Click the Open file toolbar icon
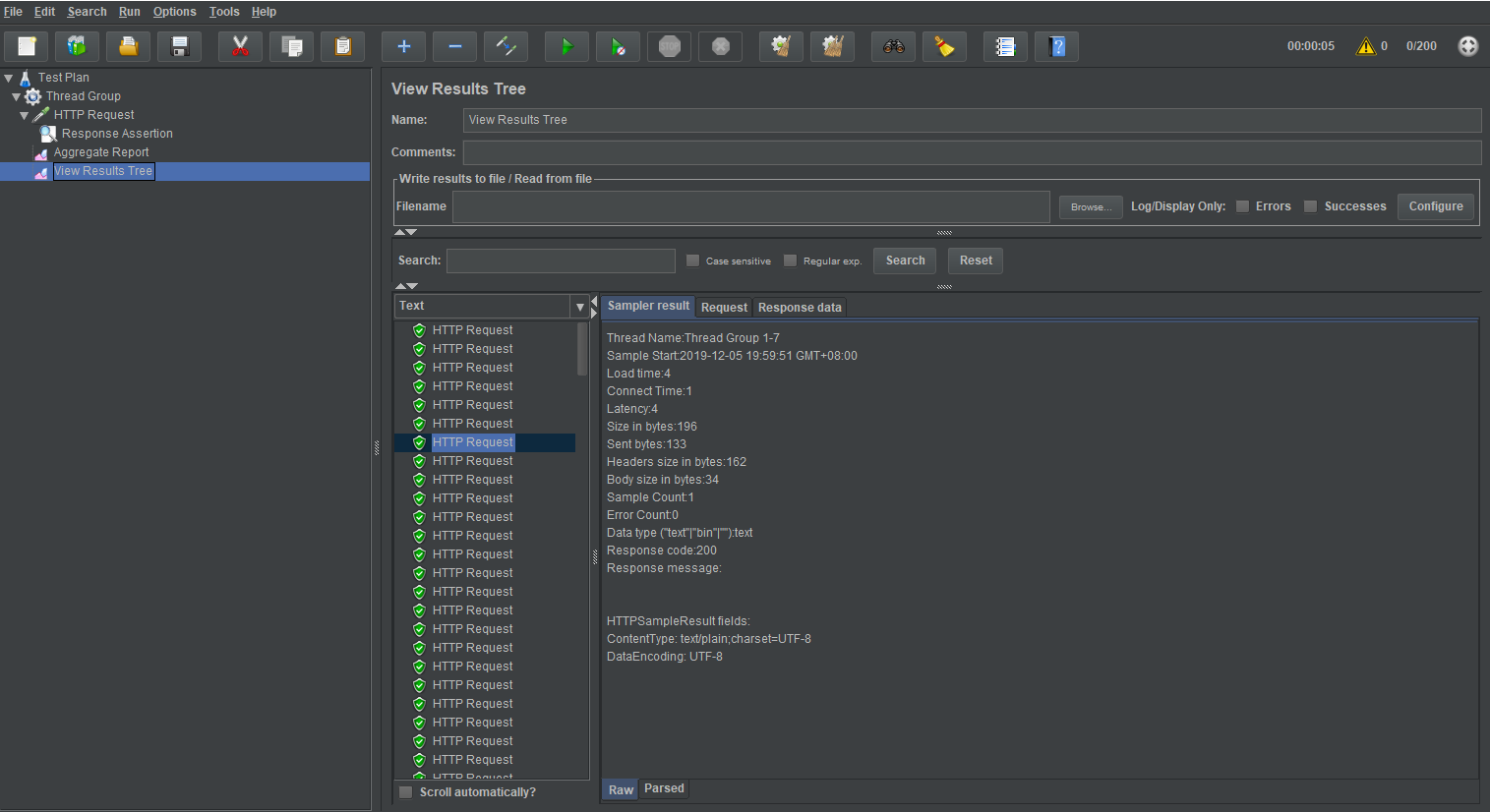Image resolution: width=1490 pixels, height=812 pixels. click(128, 46)
